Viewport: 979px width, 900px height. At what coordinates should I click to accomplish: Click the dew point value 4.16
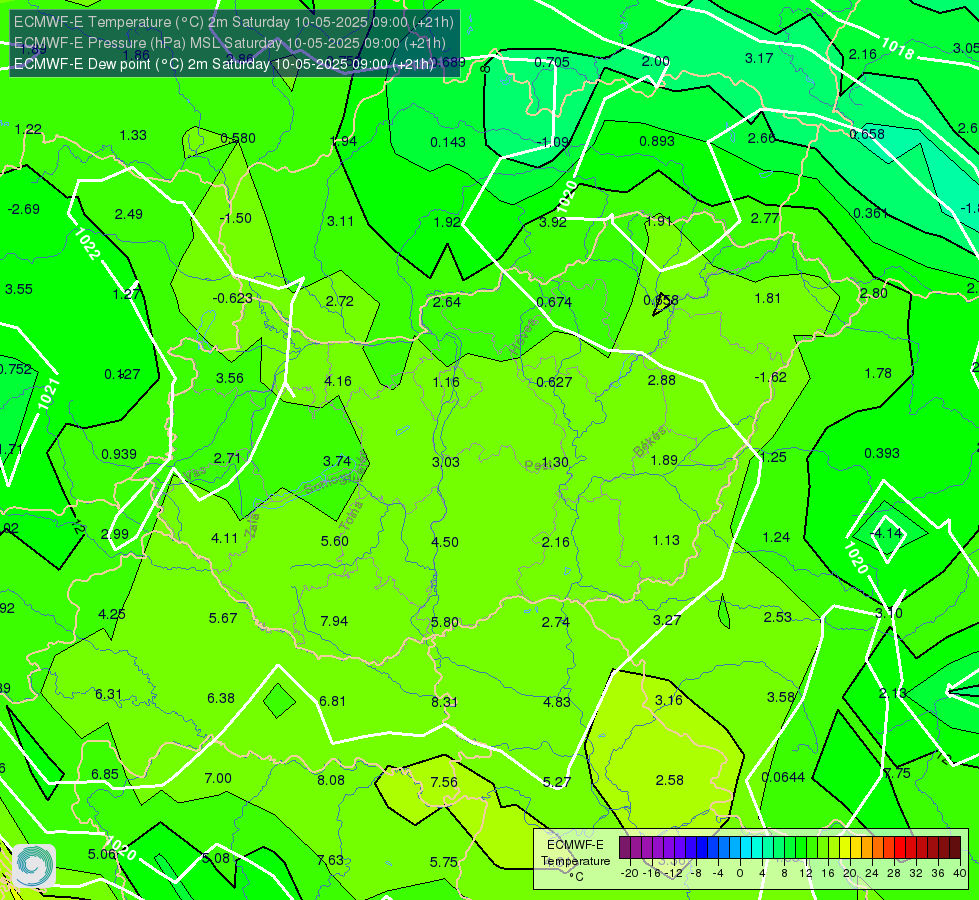tap(338, 381)
